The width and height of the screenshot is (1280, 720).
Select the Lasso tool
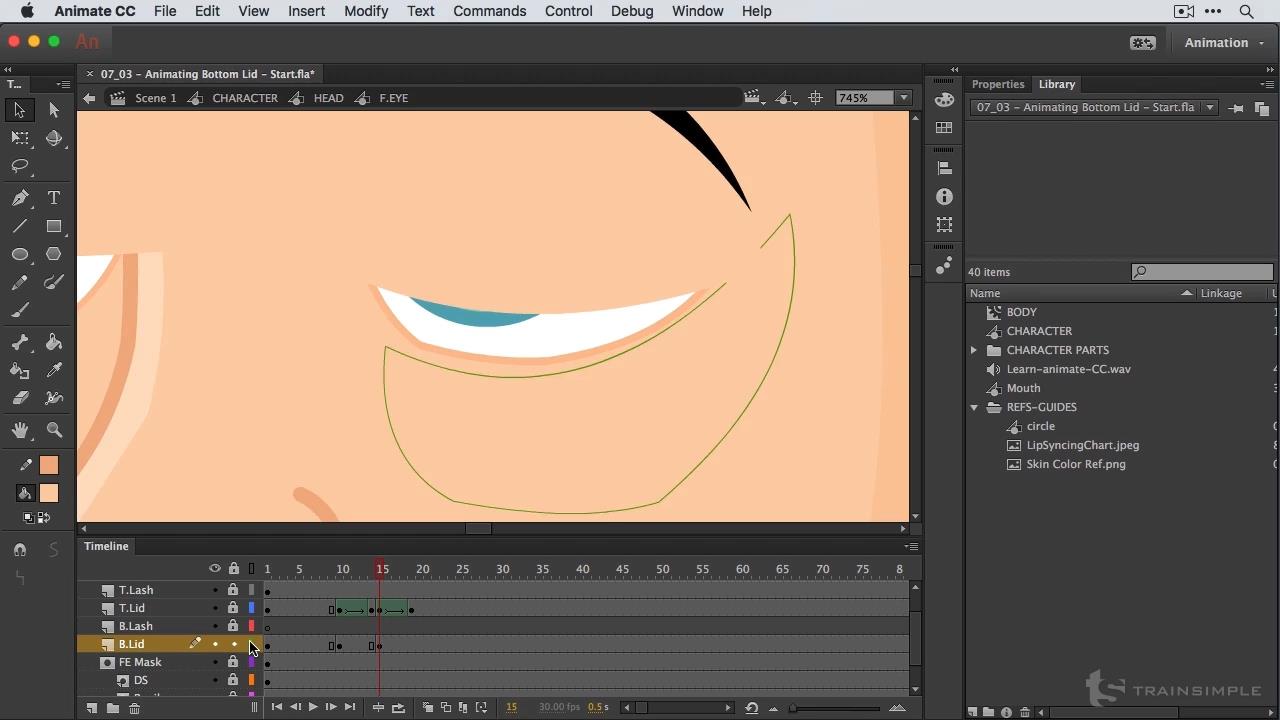pyautogui.click(x=20, y=166)
